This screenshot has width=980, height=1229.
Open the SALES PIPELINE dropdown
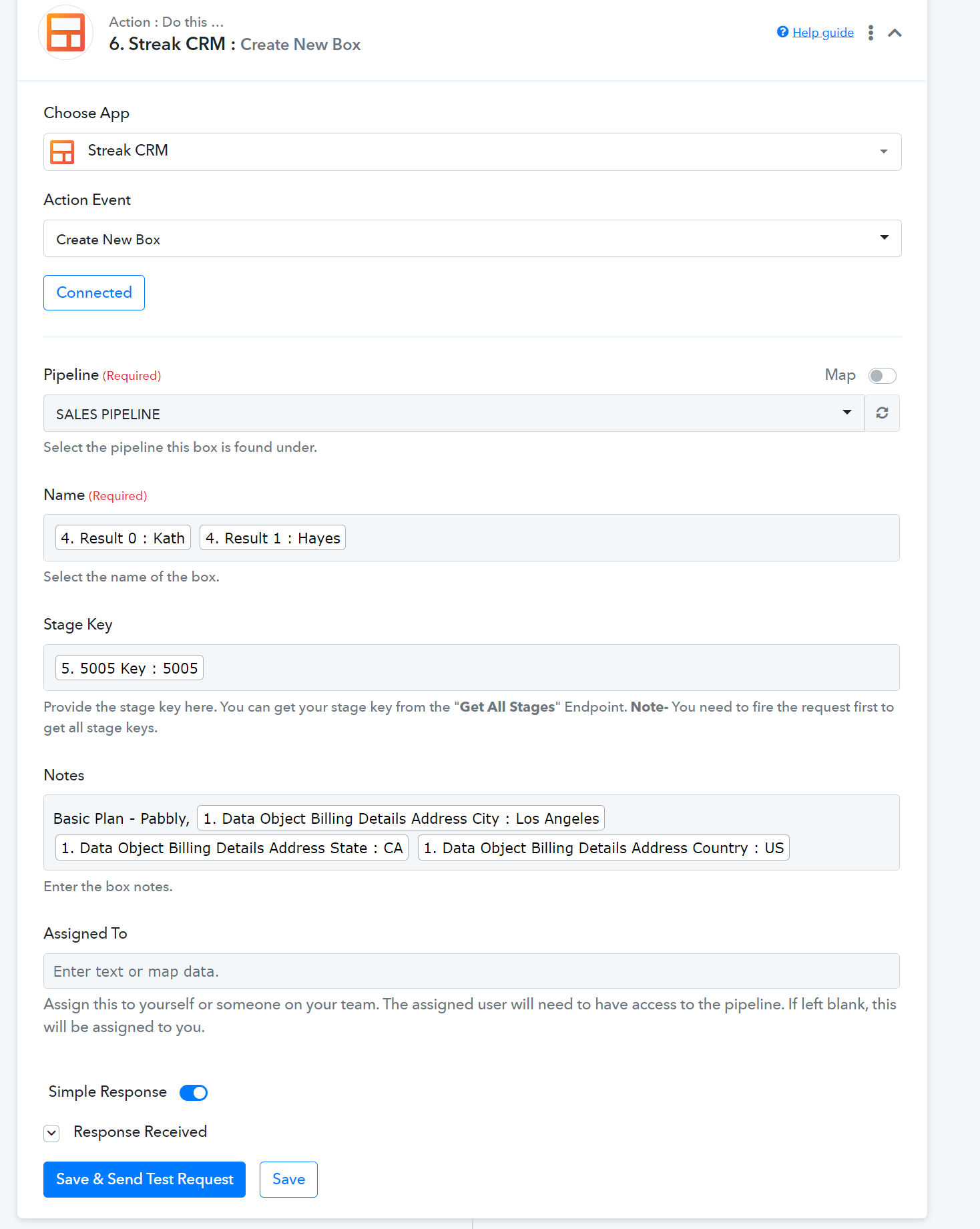[x=454, y=413]
